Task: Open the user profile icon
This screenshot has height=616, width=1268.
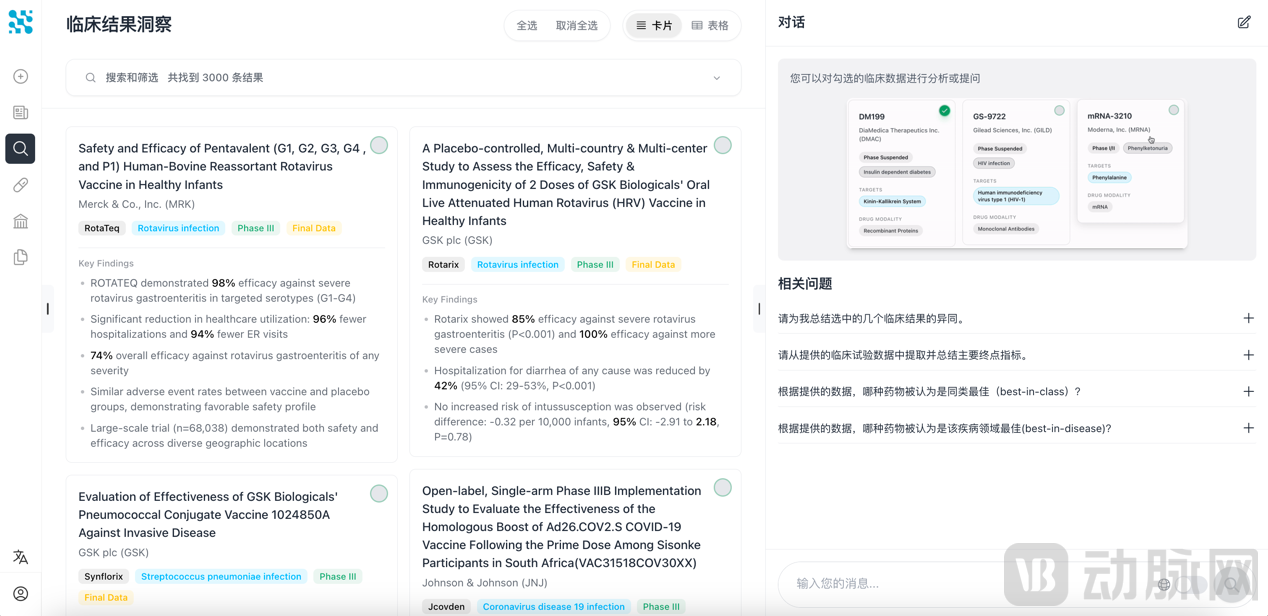Action: point(20,593)
